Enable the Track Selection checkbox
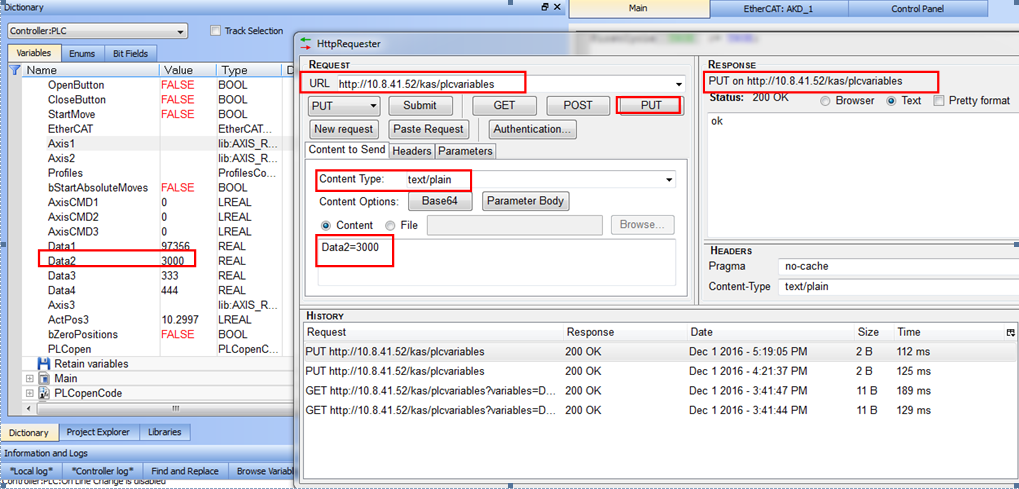Viewport: 1019px width, 489px height. pyautogui.click(x=216, y=31)
